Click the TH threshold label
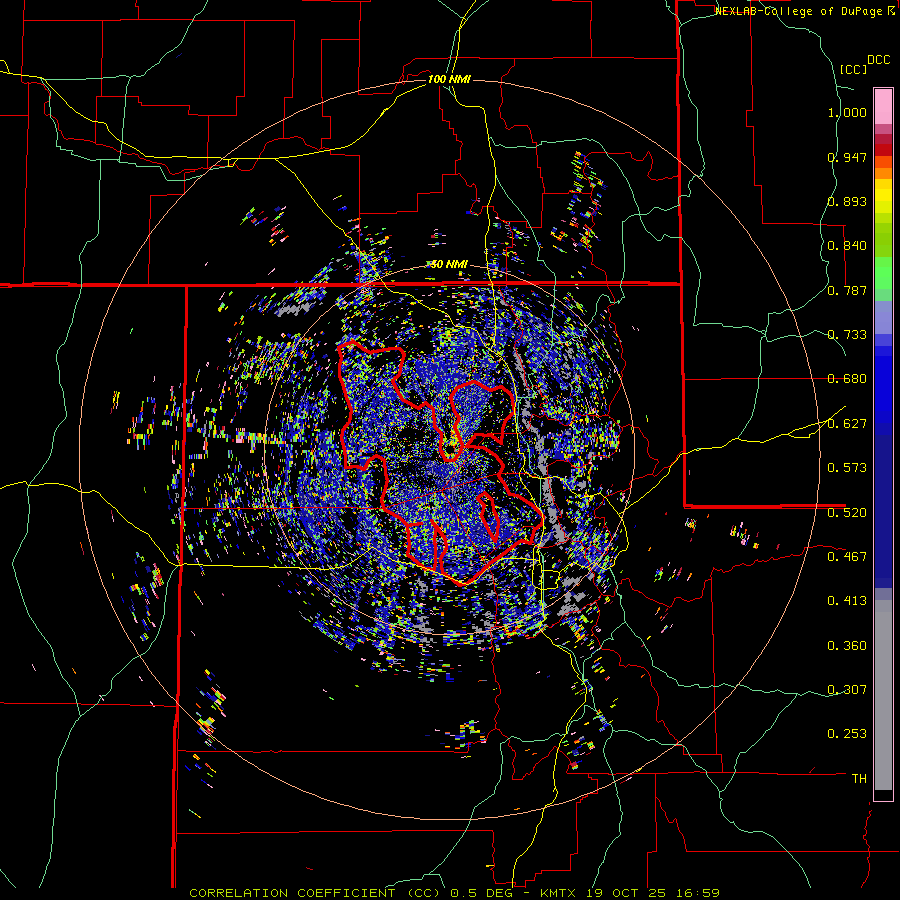The image size is (900, 900). [859, 779]
